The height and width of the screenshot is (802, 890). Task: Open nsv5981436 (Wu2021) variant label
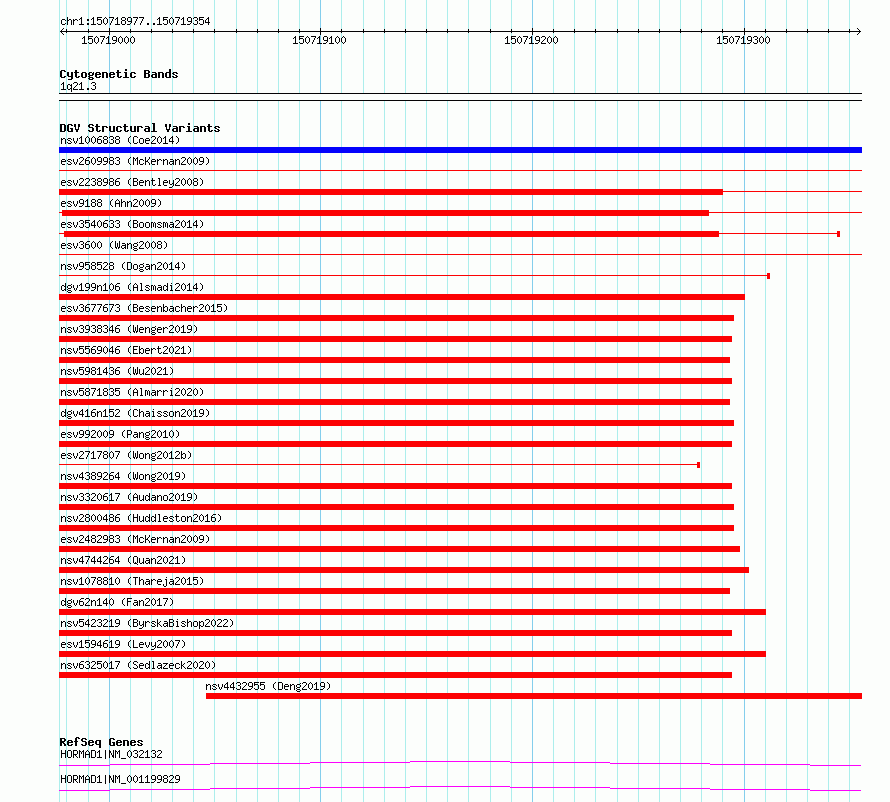click(x=117, y=371)
